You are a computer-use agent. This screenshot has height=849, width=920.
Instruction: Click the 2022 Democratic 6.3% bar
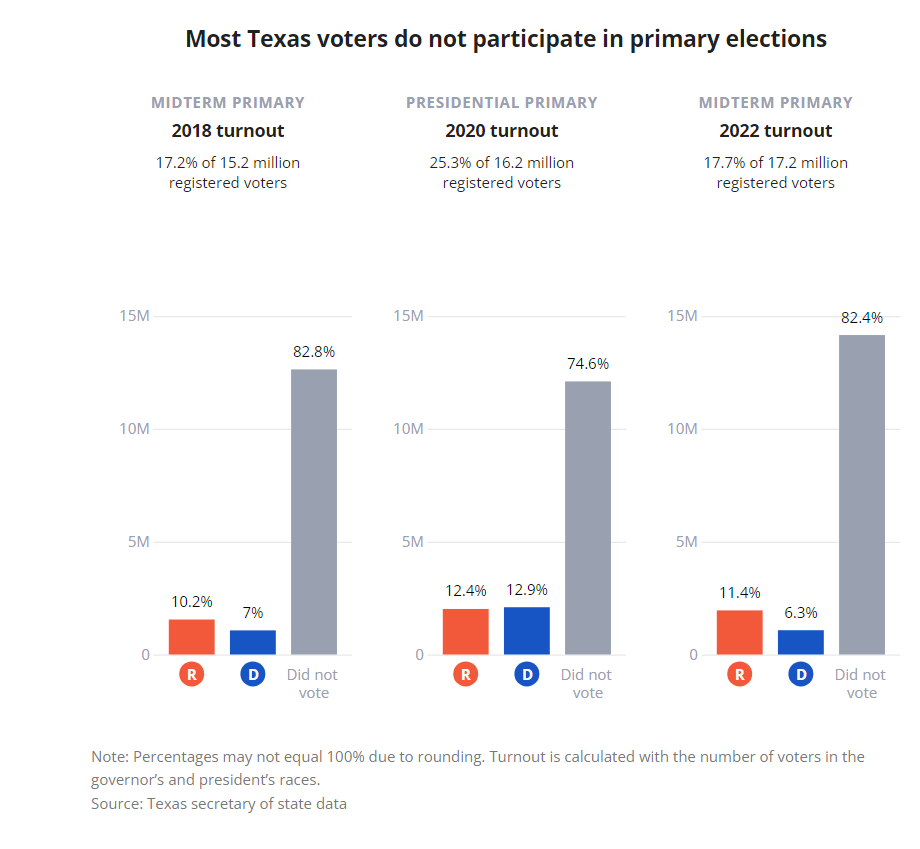(801, 642)
